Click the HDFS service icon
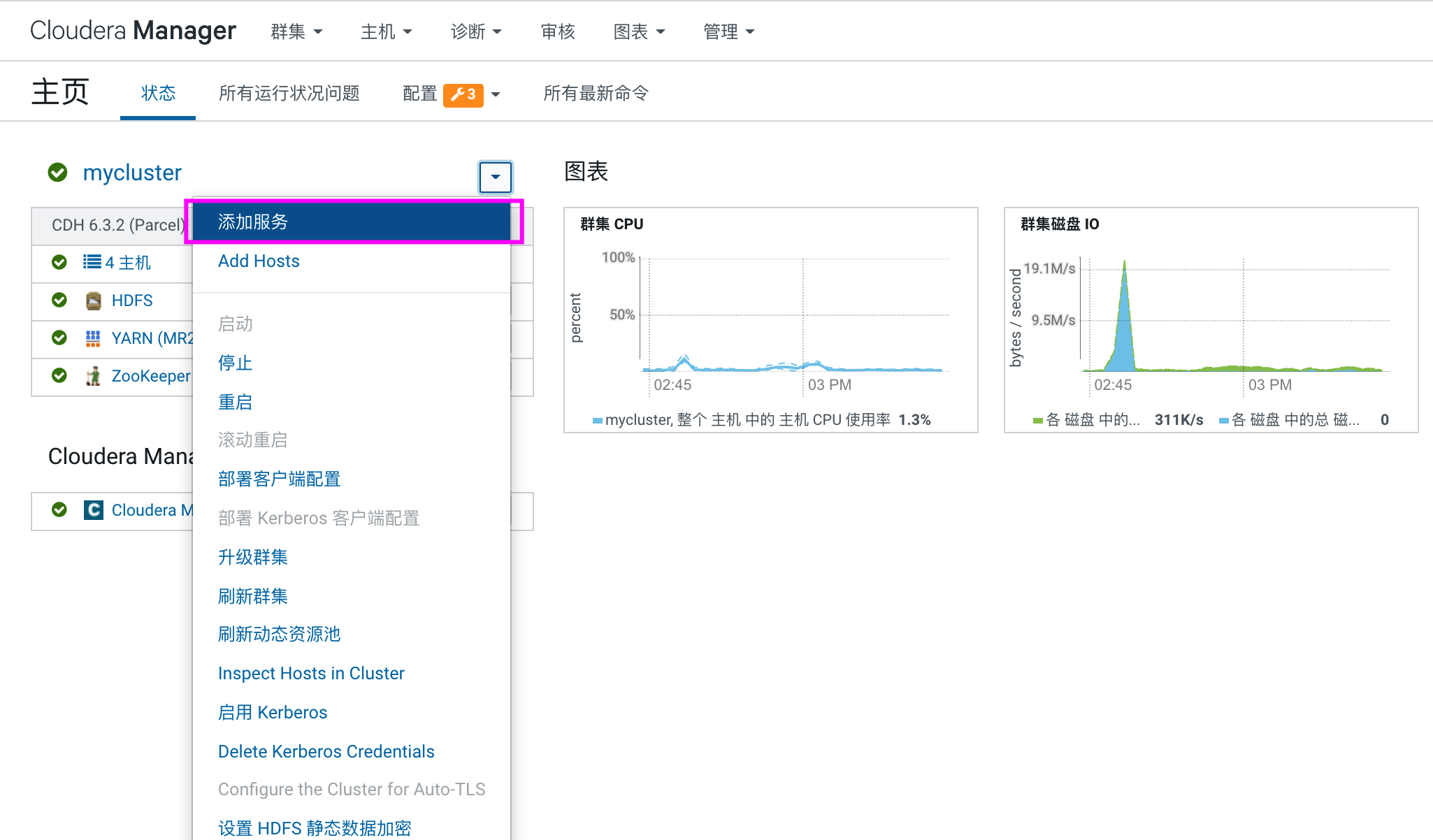This screenshot has height=840, width=1433. tap(93, 301)
